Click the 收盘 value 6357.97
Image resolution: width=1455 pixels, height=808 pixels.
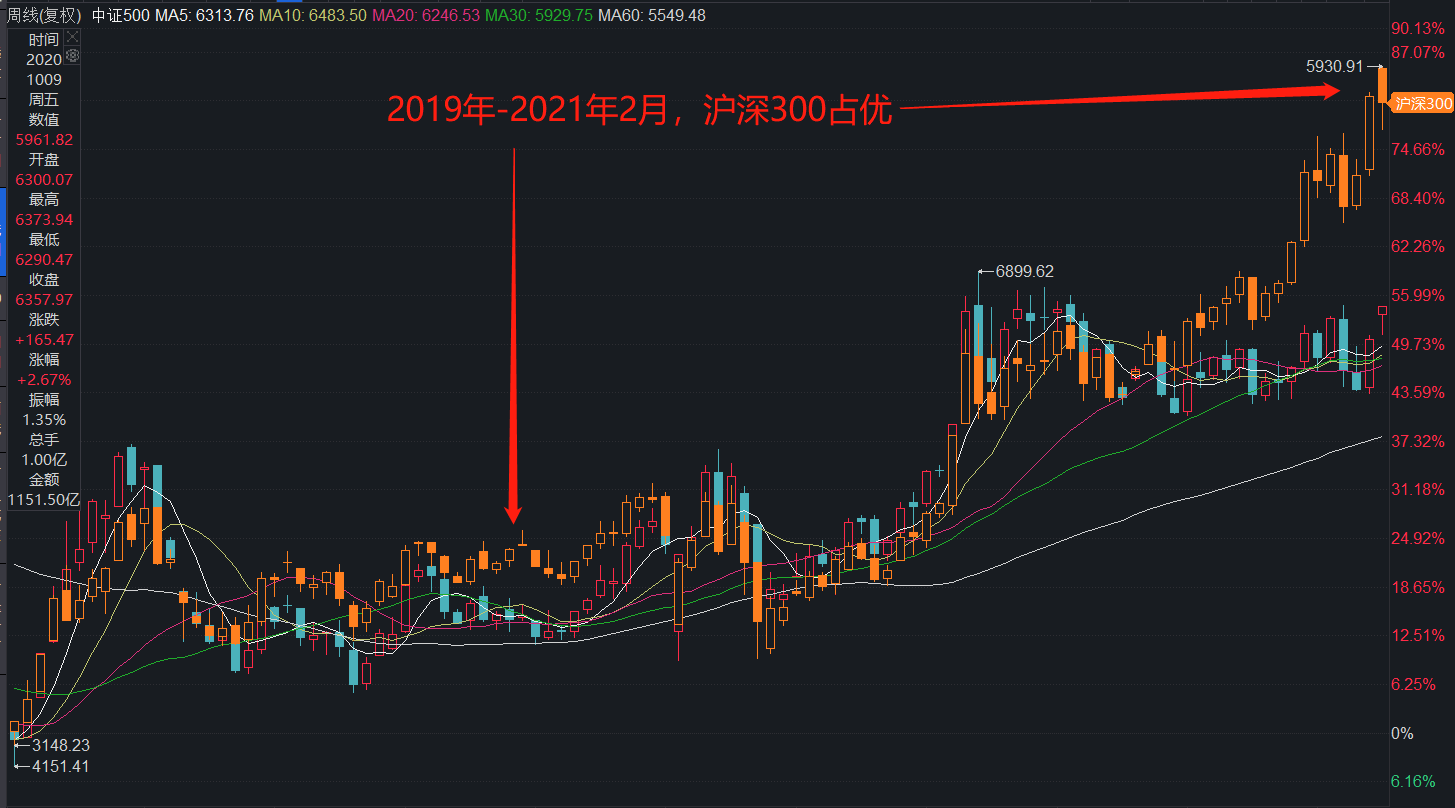pyautogui.click(x=44, y=299)
